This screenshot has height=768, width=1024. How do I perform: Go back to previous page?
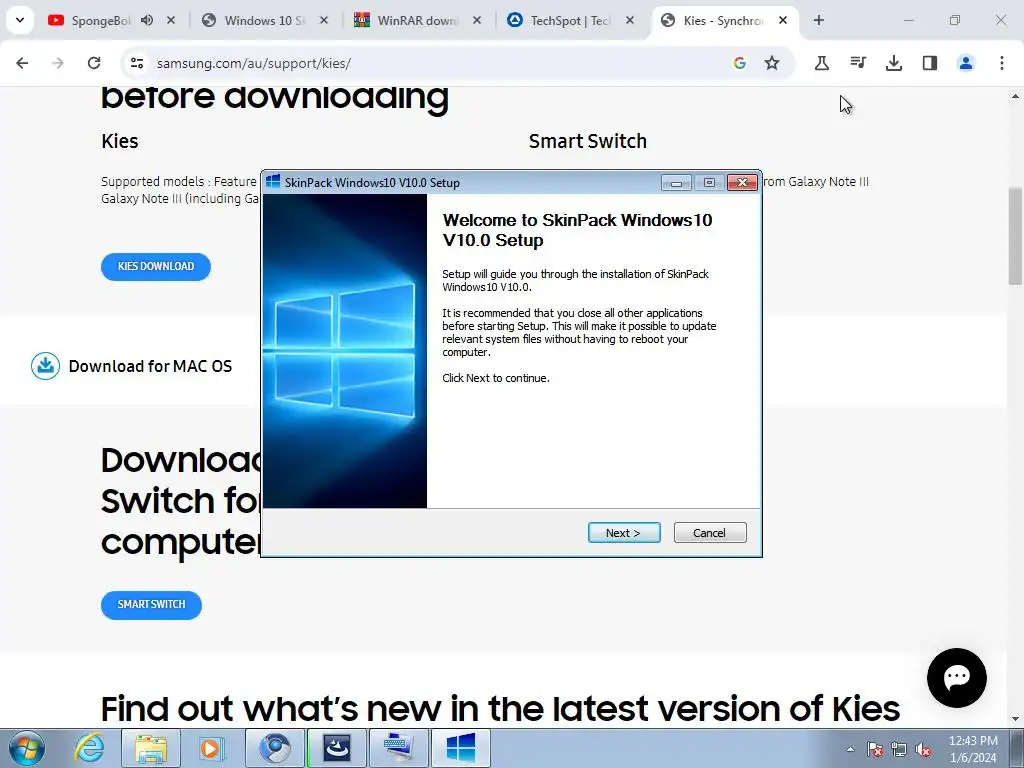[22, 63]
